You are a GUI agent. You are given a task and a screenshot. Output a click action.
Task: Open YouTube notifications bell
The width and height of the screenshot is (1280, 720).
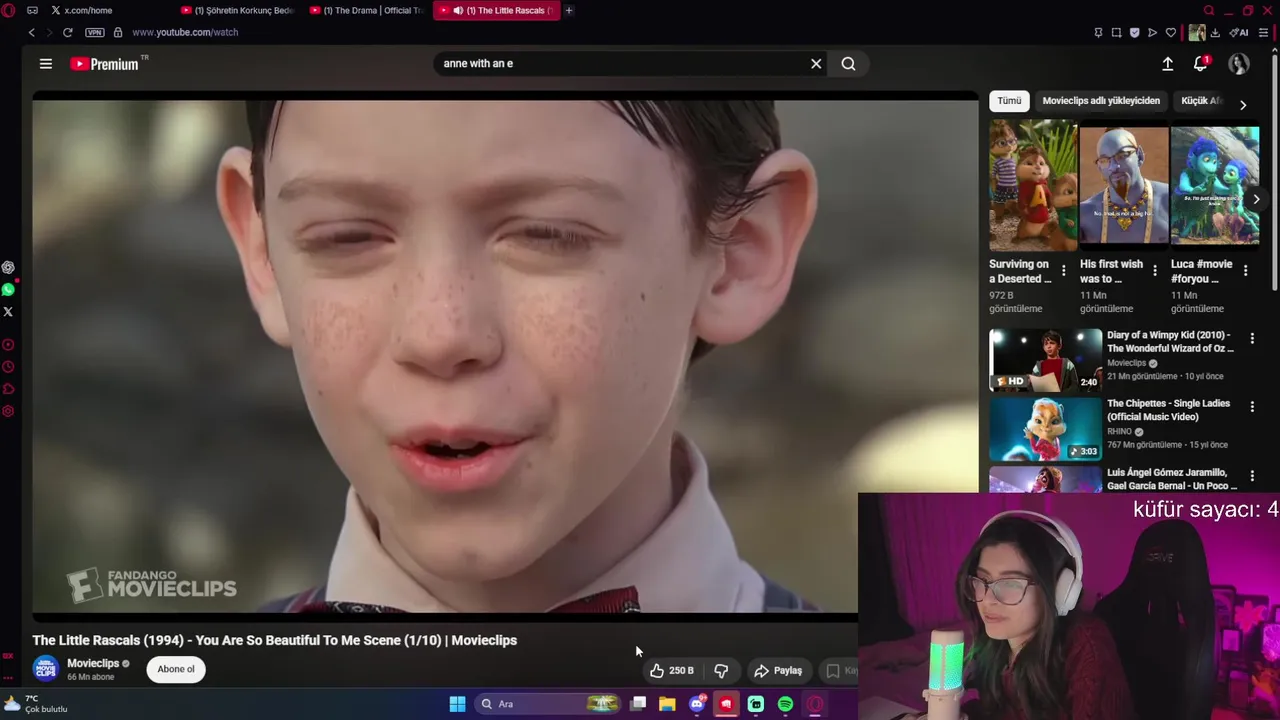[x=1201, y=64]
